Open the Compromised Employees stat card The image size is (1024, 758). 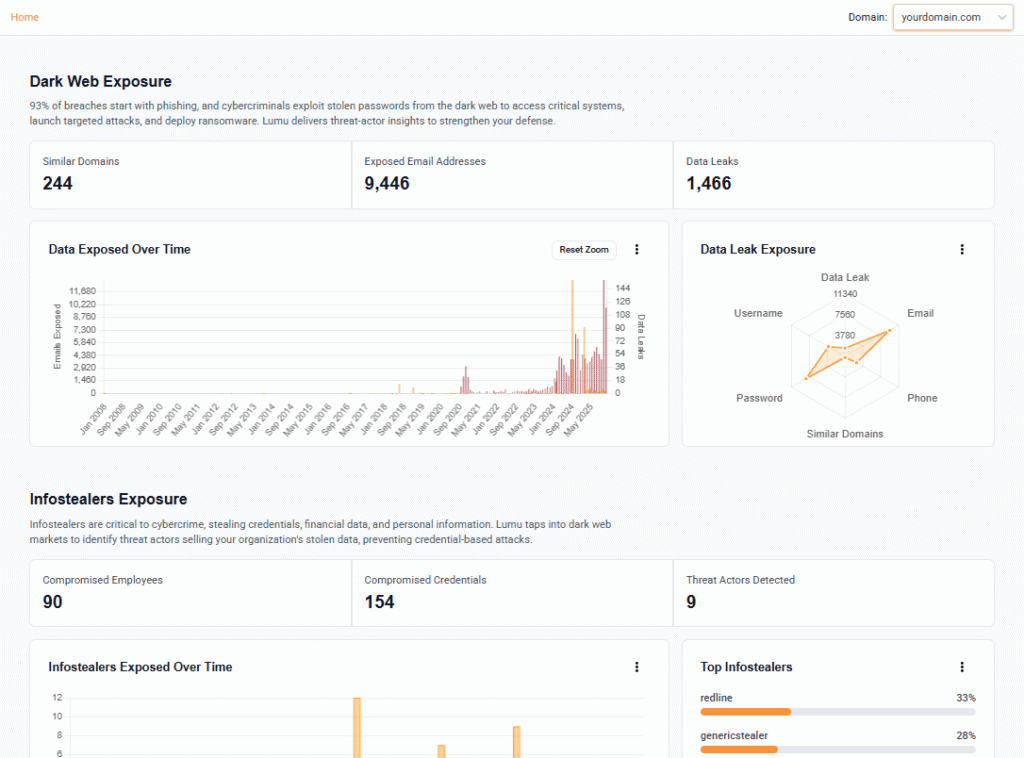click(190, 593)
